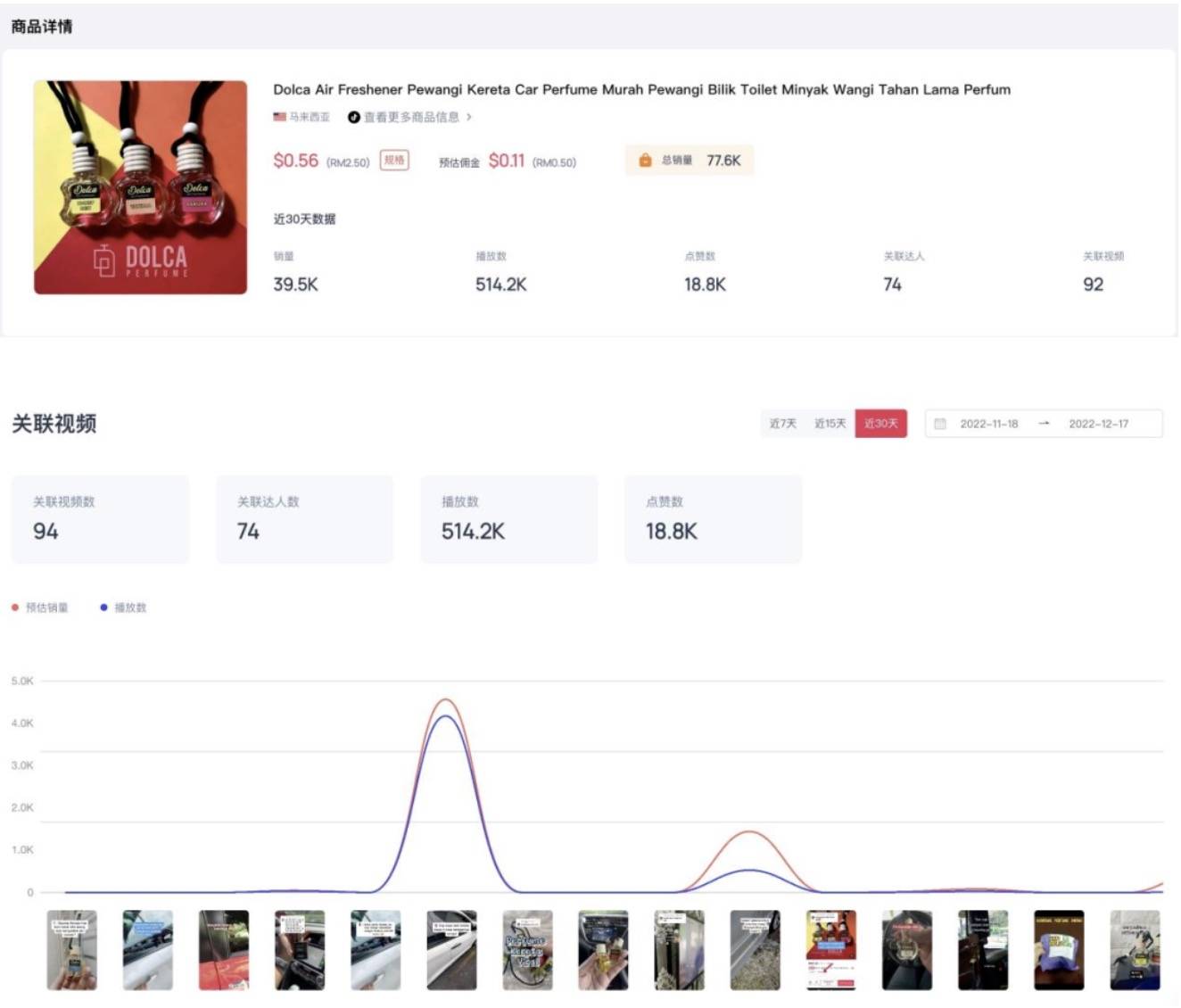Open the eighth video thumbnail with the yellow bottle
The width and height of the screenshot is (1181, 1008).
pos(603,950)
